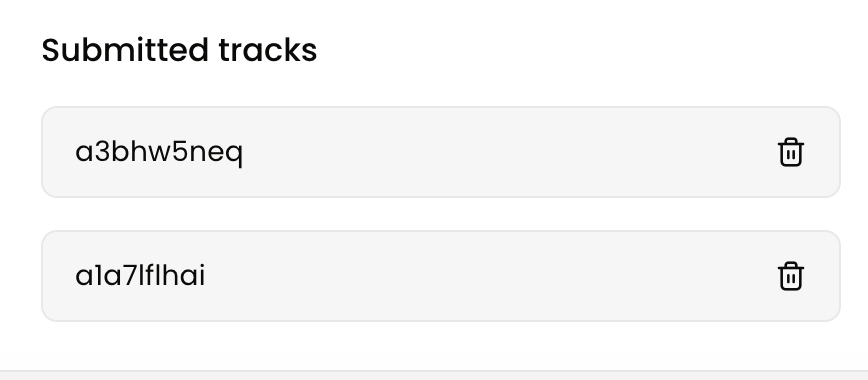
Task: Select the a3bhw5neq track name text
Action: 159,152
